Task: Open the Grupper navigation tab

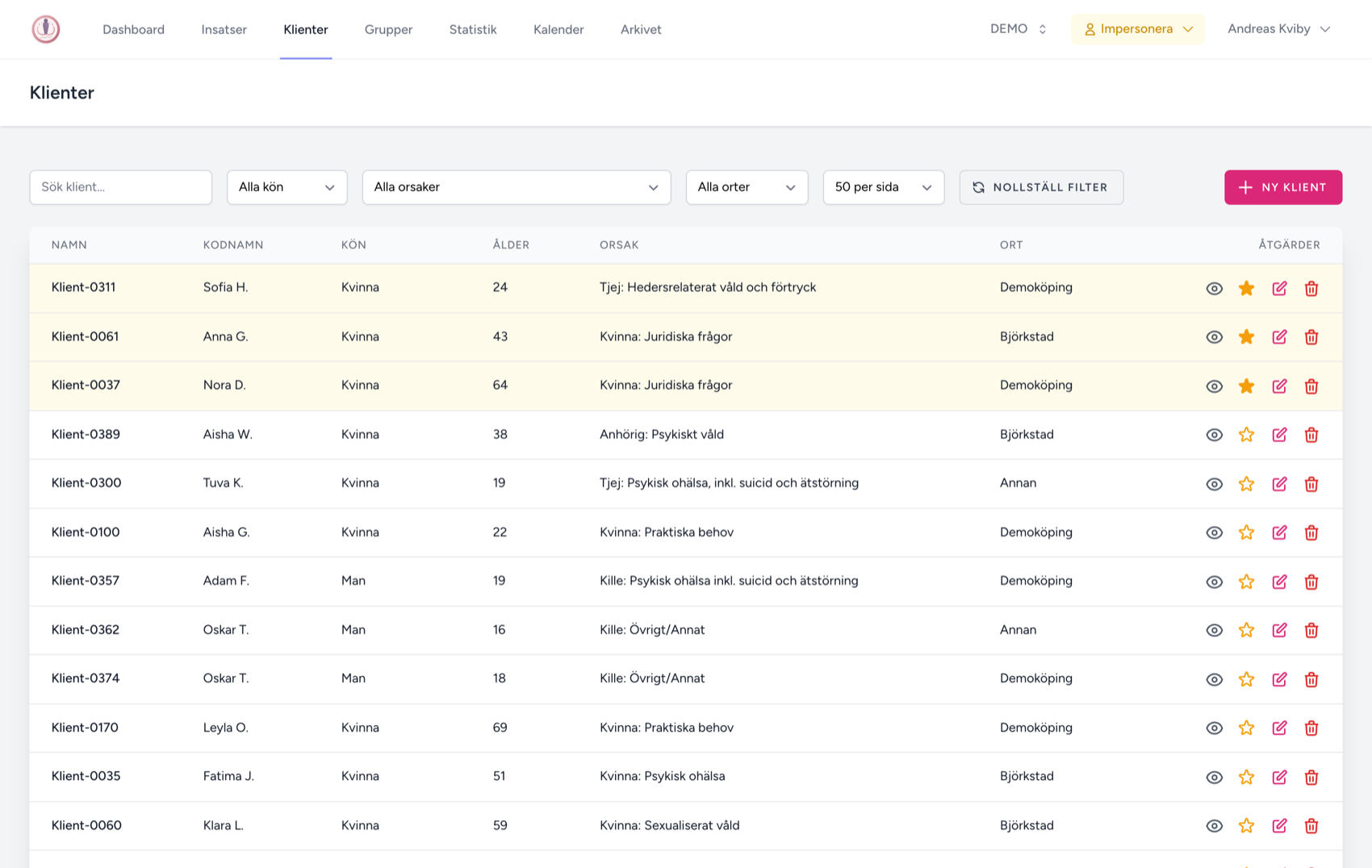Action: (388, 29)
